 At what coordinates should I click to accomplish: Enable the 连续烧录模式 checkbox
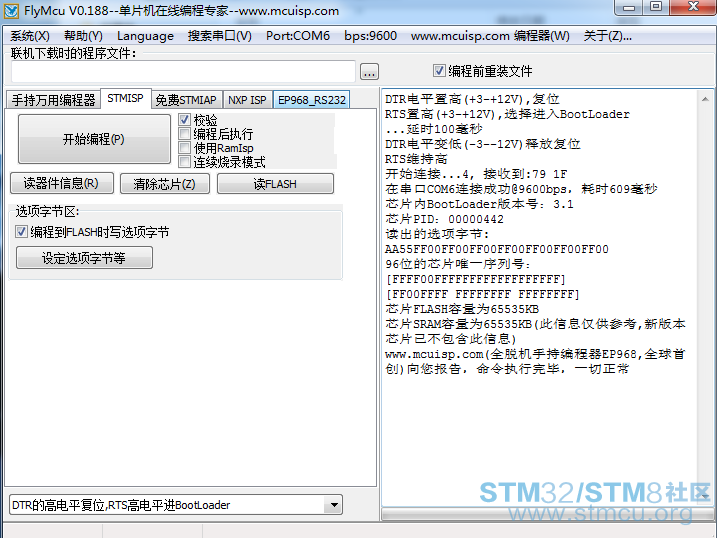184,162
